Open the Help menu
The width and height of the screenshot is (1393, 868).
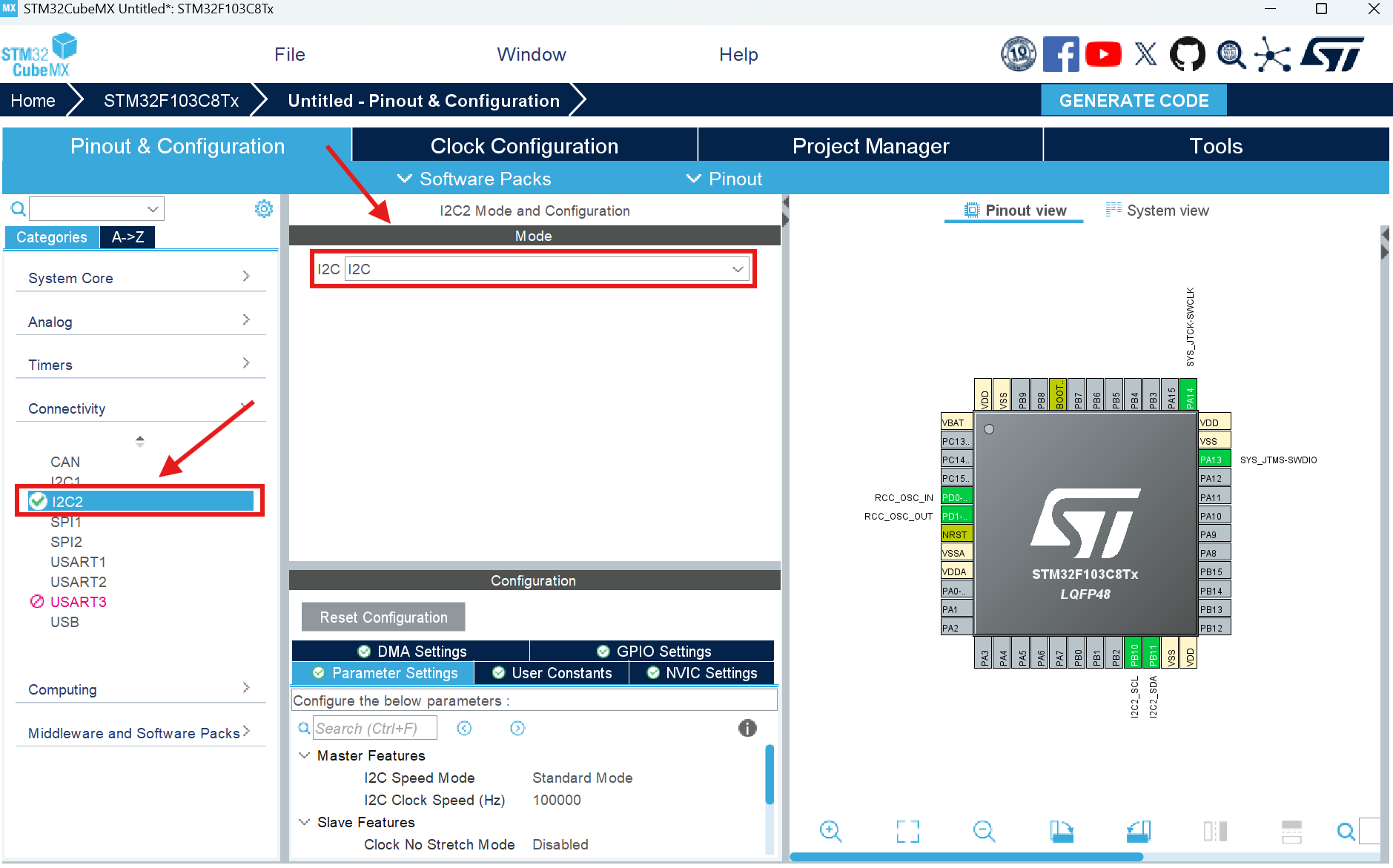[738, 55]
